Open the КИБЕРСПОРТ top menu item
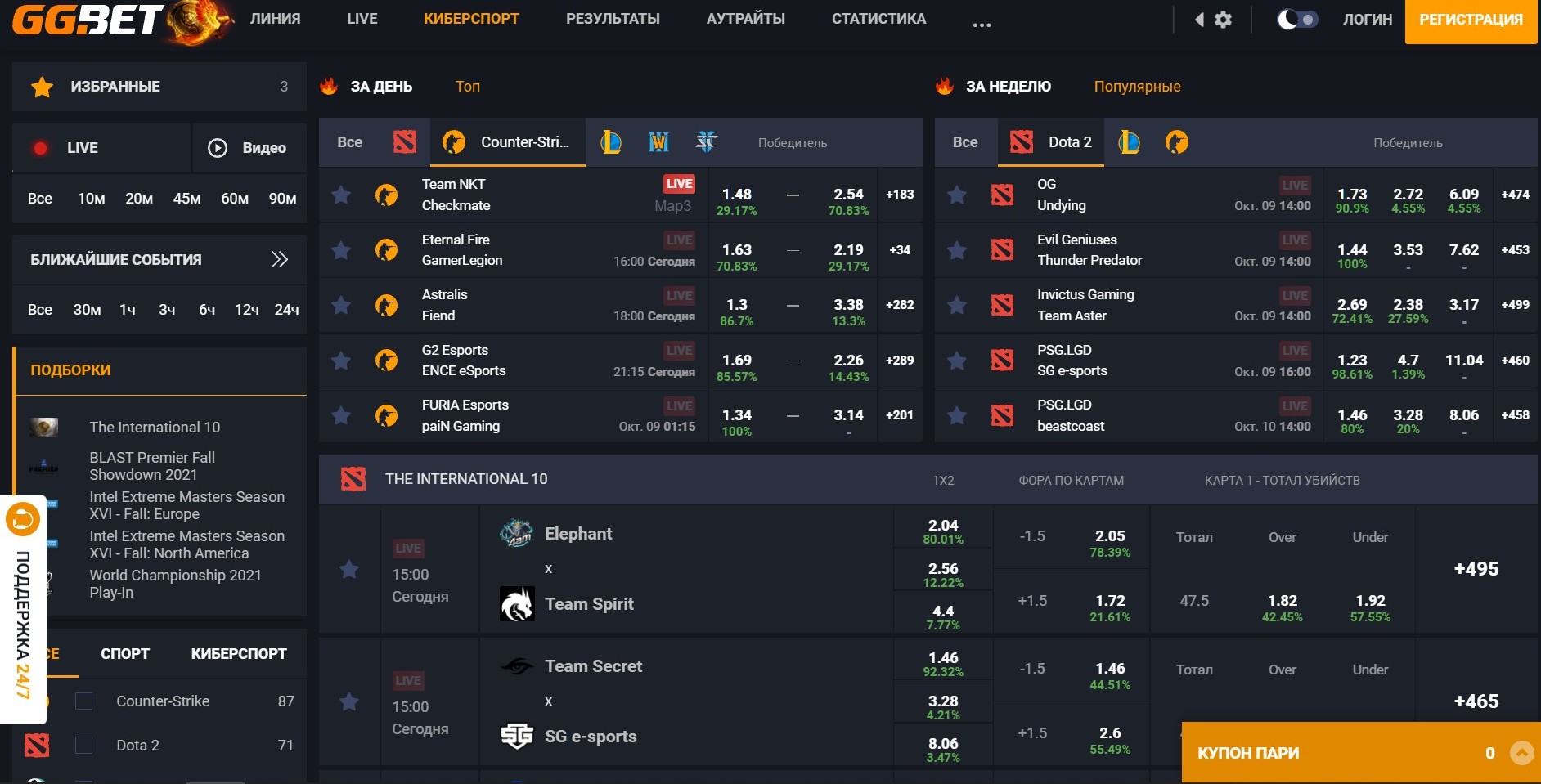The height and width of the screenshot is (784, 1541). [471, 19]
